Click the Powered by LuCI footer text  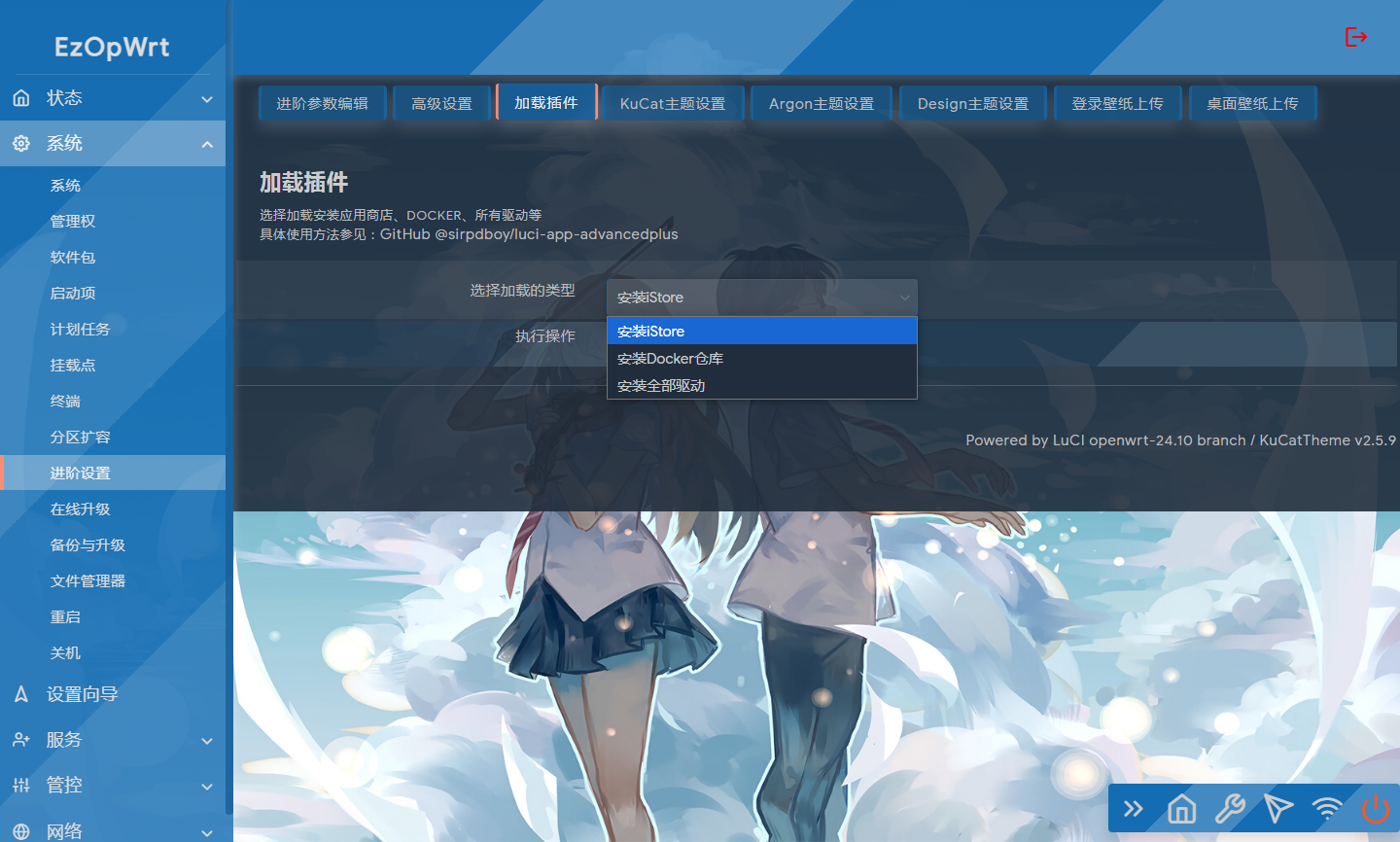[1180, 440]
